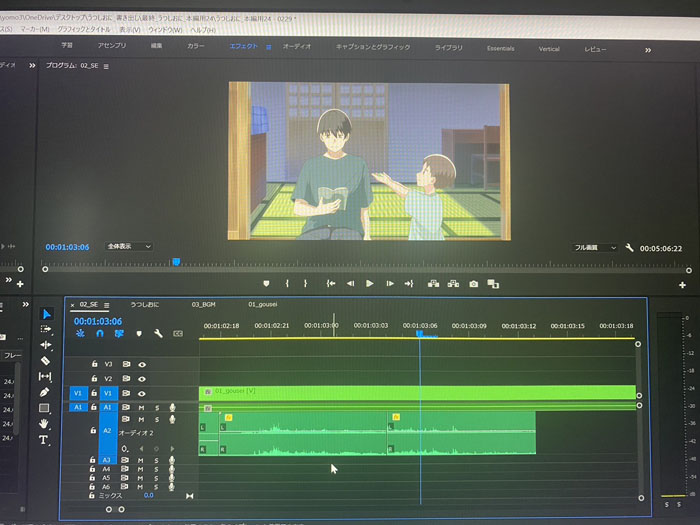Toggle Snap in timeline magnet
The width and height of the screenshot is (700, 525).
coord(100,333)
